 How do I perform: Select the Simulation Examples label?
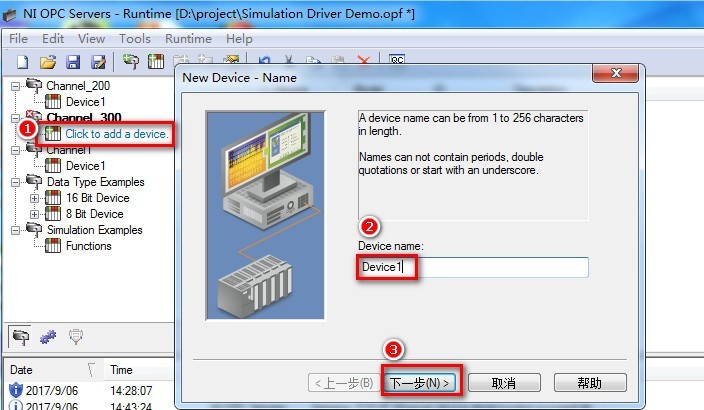[95, 230]
